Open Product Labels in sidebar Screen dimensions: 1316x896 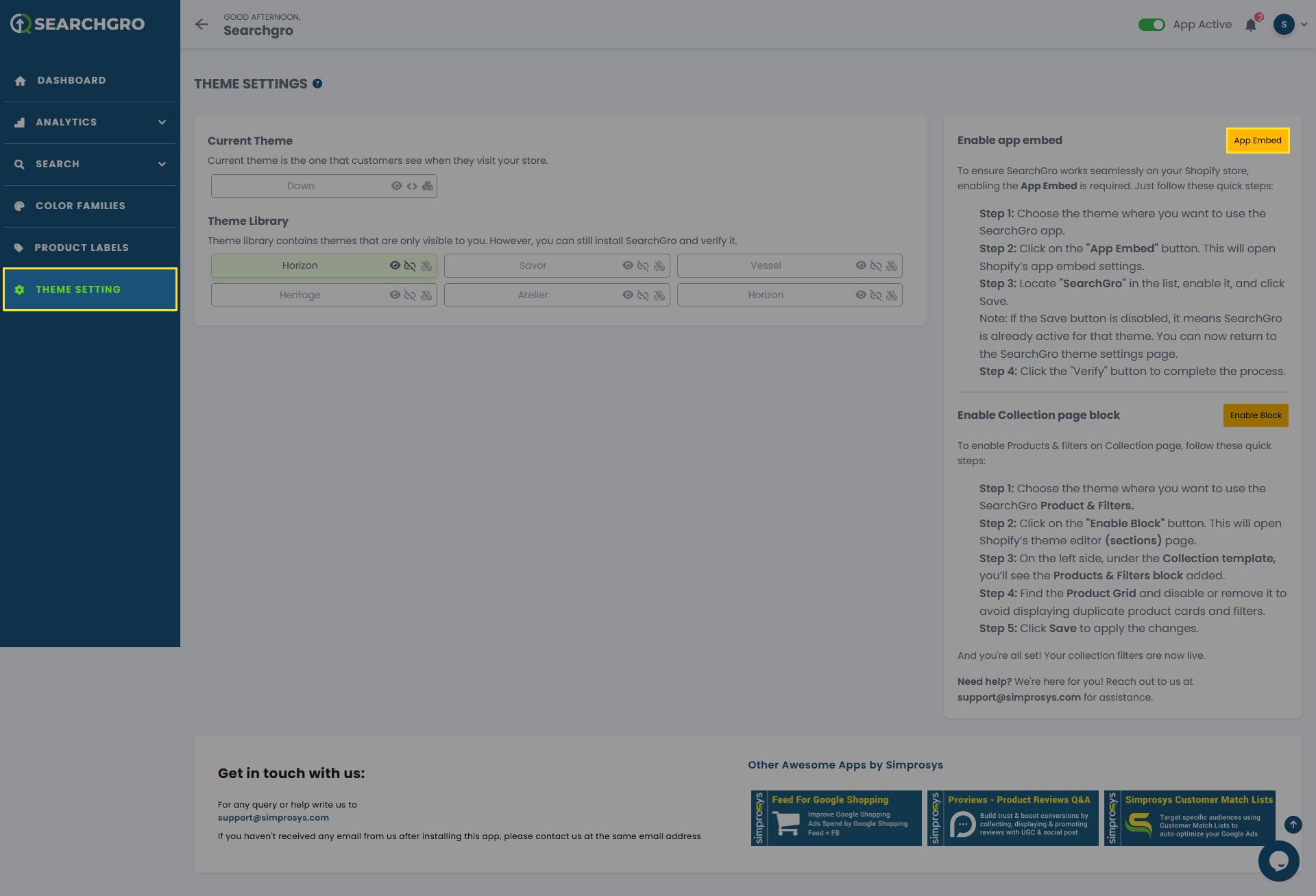pos(82,247)
